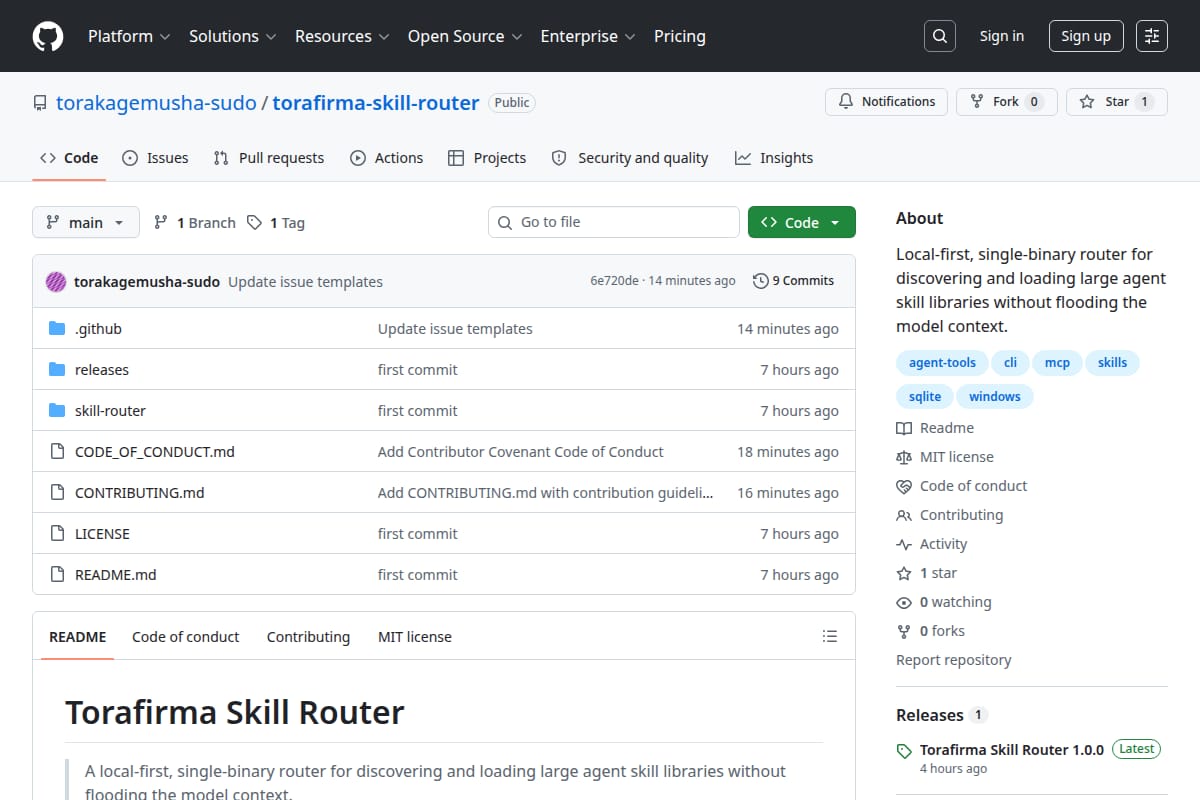Click the windows topic tag

(995, 397)
